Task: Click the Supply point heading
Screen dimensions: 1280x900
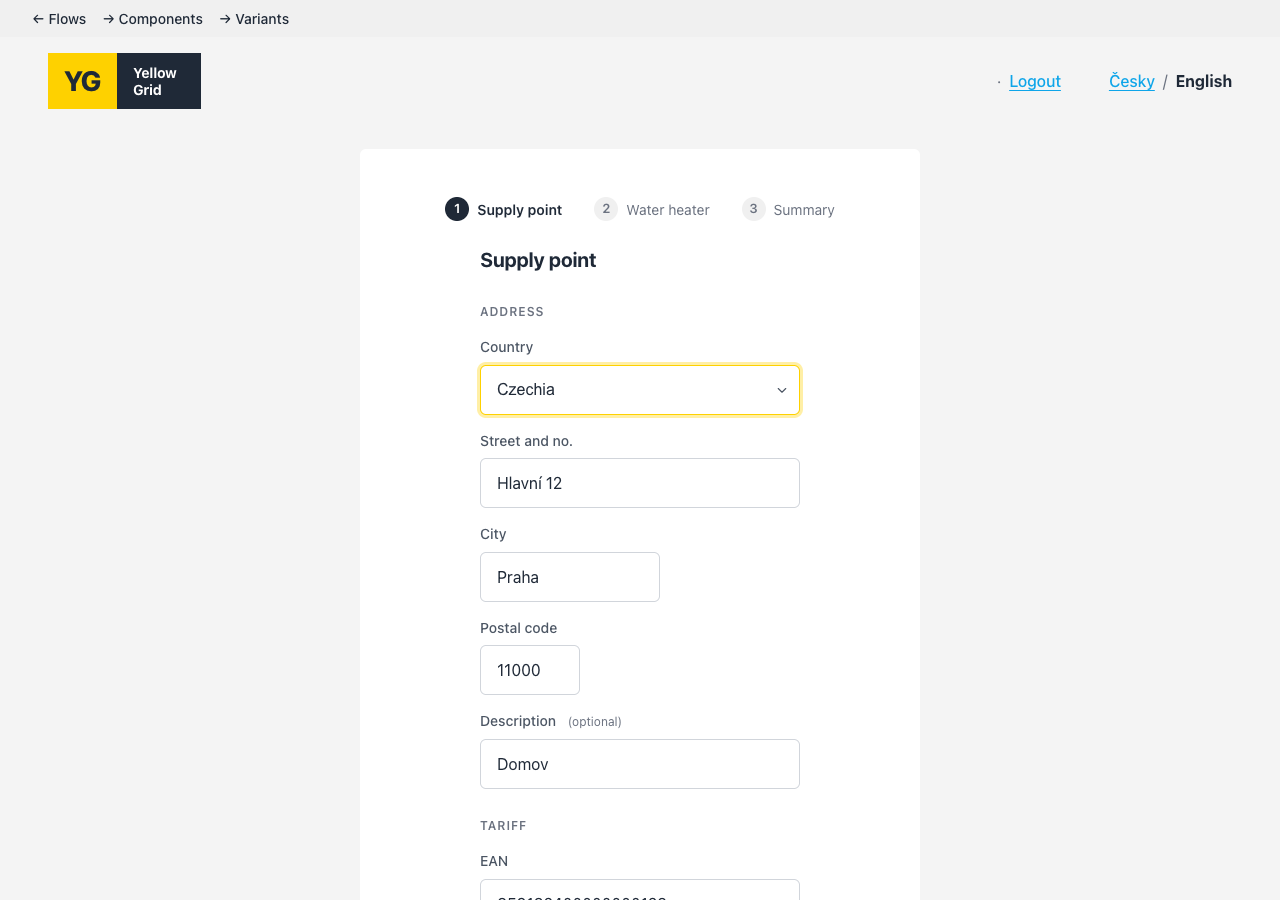Action: 538,260
